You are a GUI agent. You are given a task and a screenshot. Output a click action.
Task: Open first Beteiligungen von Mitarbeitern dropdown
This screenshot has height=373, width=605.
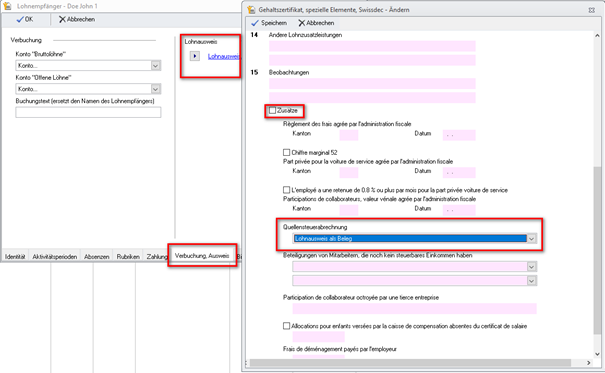click(532, 267)
